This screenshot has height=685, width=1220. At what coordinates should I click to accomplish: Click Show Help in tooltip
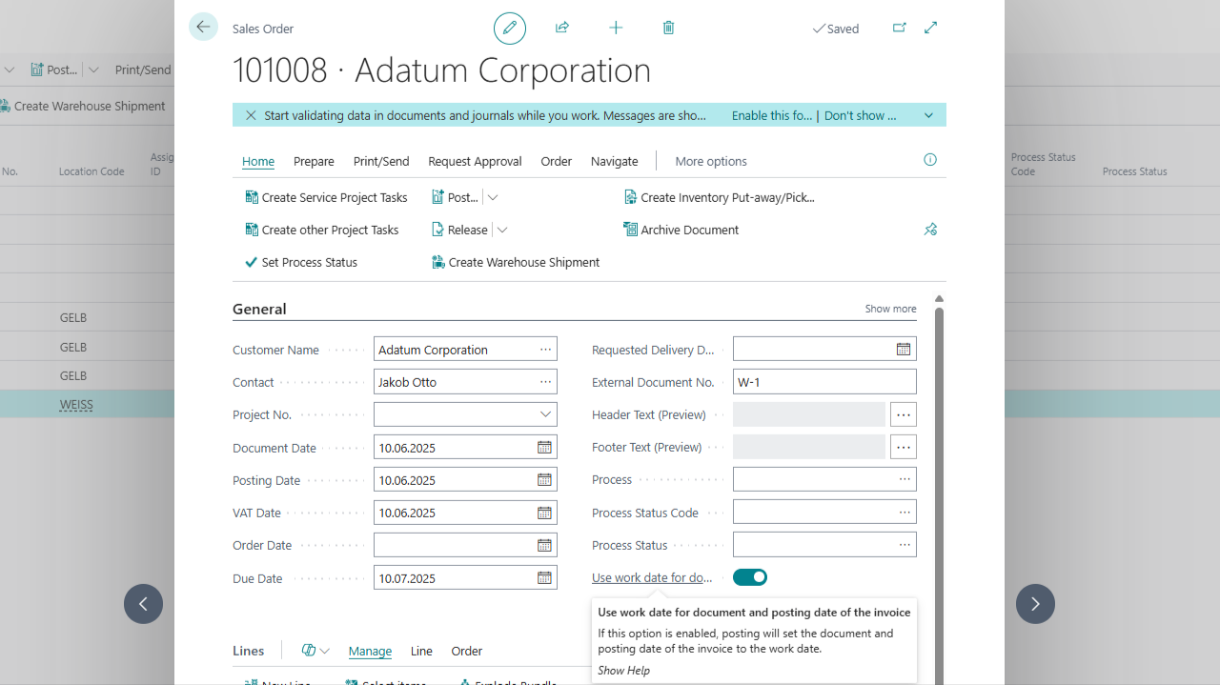coord(623,670)
